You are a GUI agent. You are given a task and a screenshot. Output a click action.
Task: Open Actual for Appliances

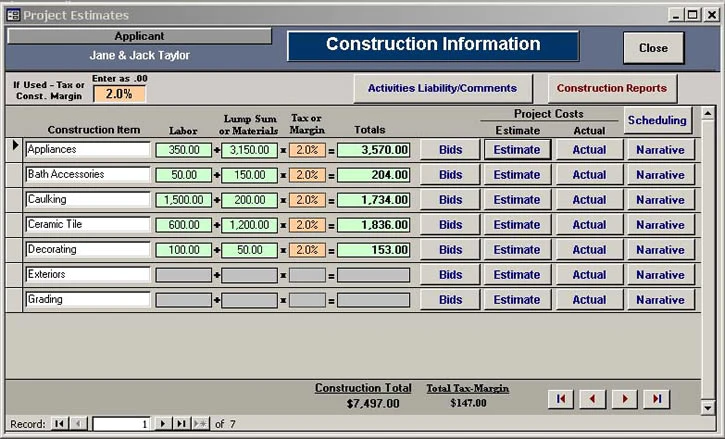589,150
